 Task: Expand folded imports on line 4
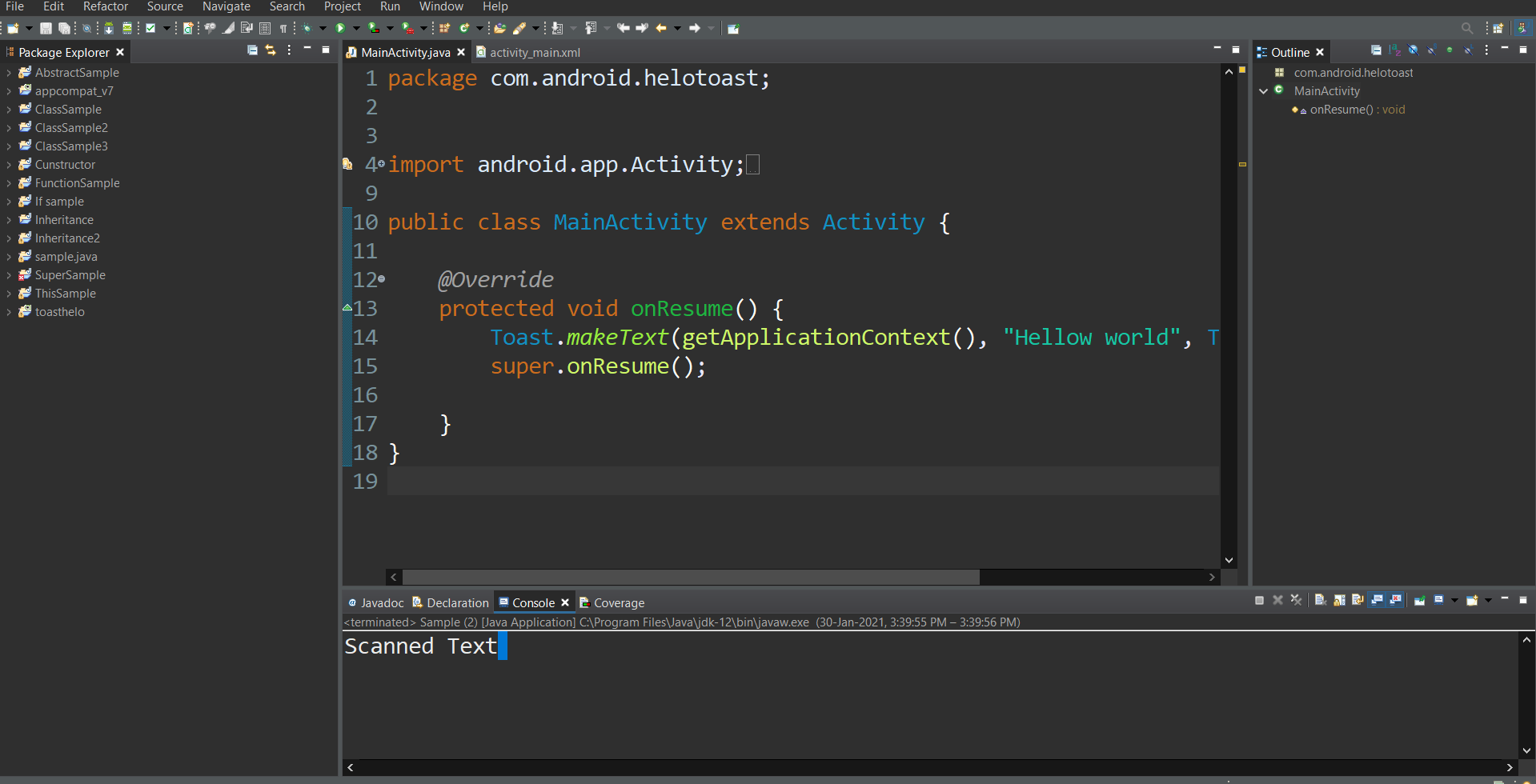pos(381,164)
